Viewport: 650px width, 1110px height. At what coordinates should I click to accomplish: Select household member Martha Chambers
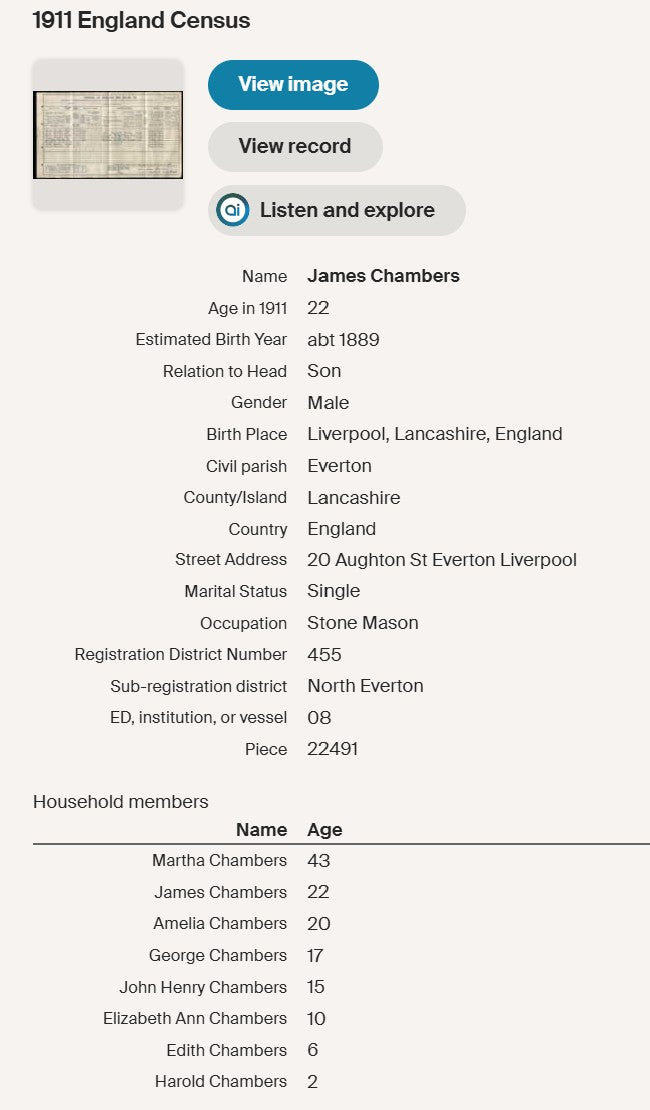[219, 860]
